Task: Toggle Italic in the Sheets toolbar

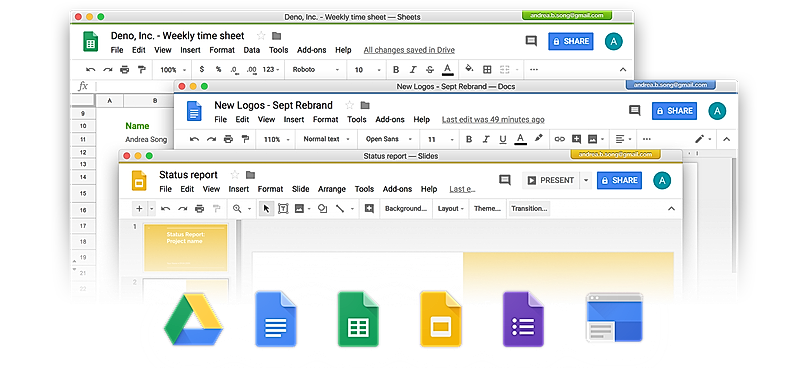Action: point(413,70)
